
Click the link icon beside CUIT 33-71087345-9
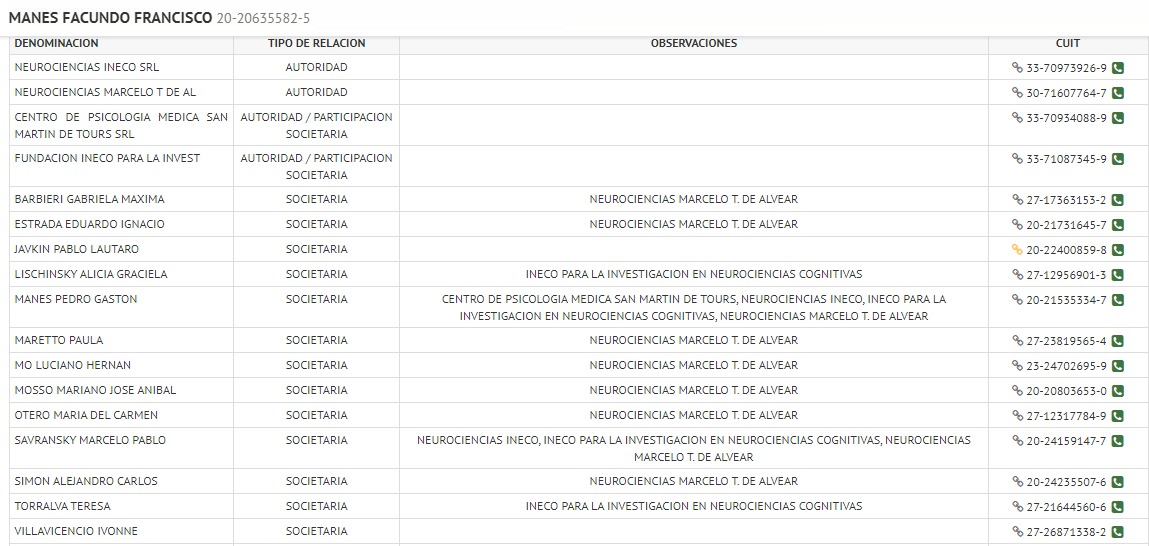pyautogui.click(x=1016, y=158)
